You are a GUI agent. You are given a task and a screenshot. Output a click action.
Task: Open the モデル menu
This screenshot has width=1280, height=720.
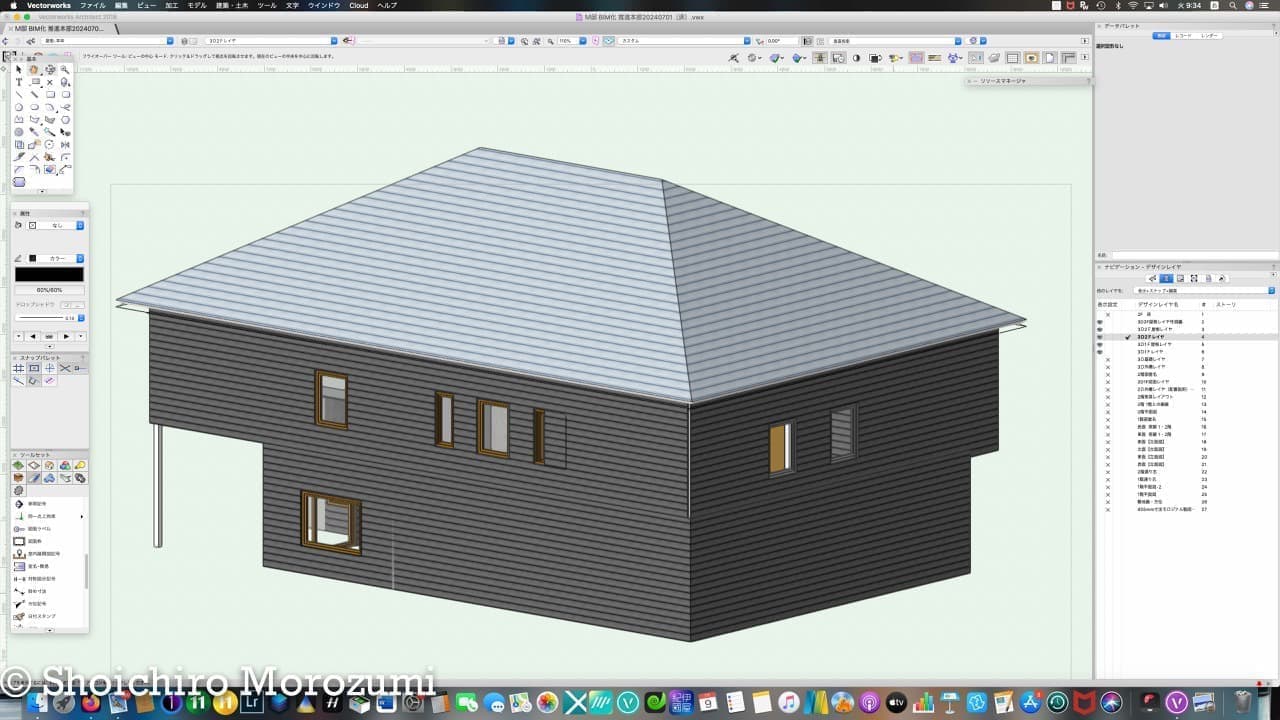pos(197,5)
